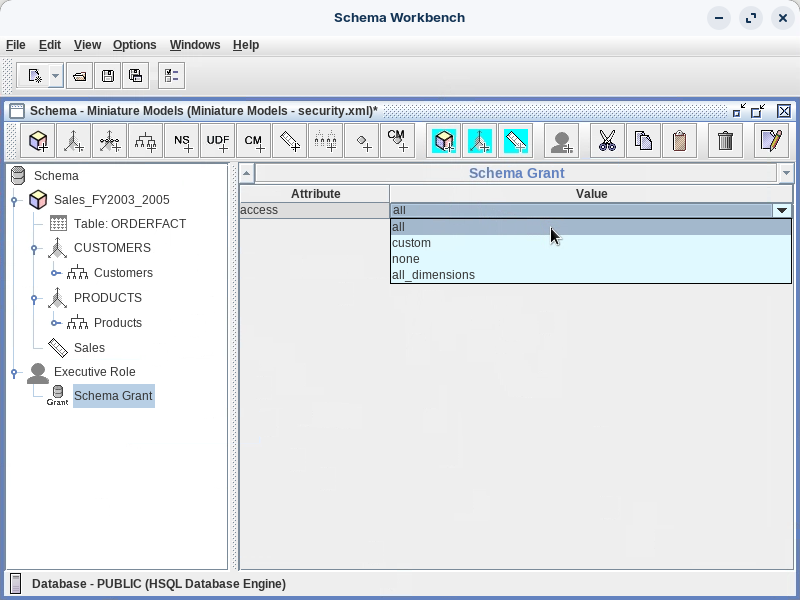Image resolution: width=800 pixels, height=600 pixels.
Task: Click the Add Cube toolbar icon
Action: (39, 141)
